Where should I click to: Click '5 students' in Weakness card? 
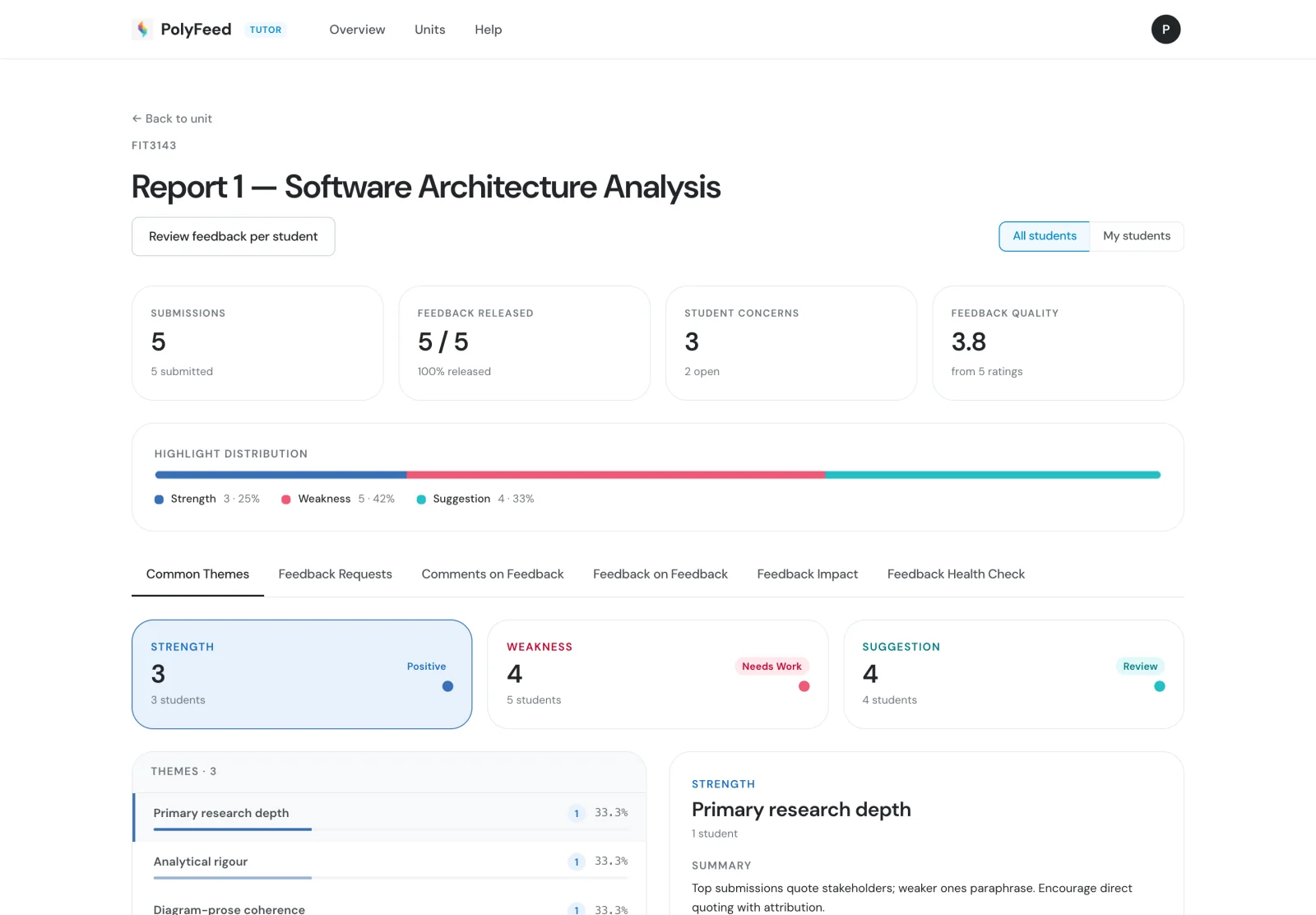click(534, 700)
